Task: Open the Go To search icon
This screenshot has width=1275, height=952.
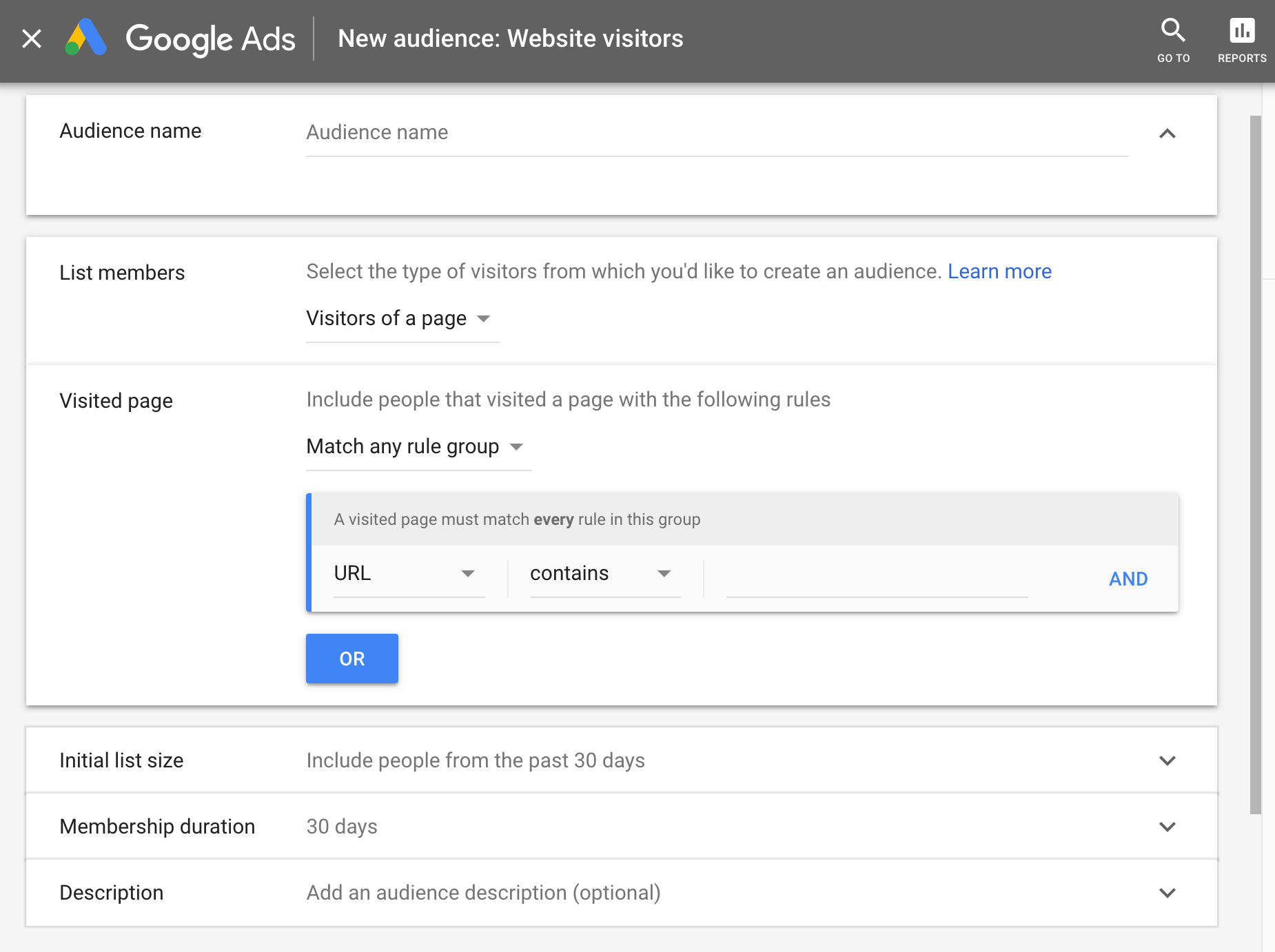Action: [1173, 41]
